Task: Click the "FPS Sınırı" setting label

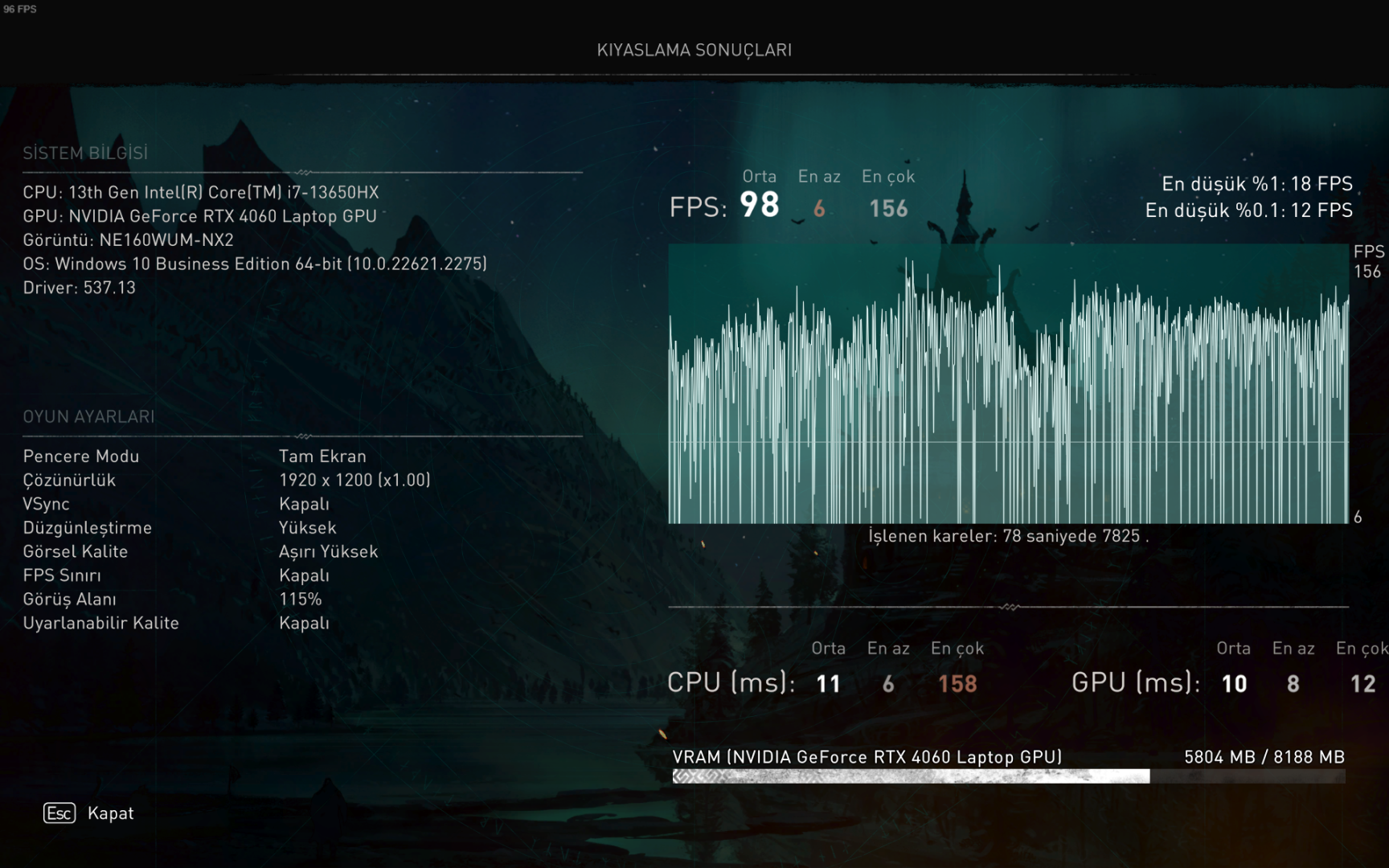Action: pos(62,575)
